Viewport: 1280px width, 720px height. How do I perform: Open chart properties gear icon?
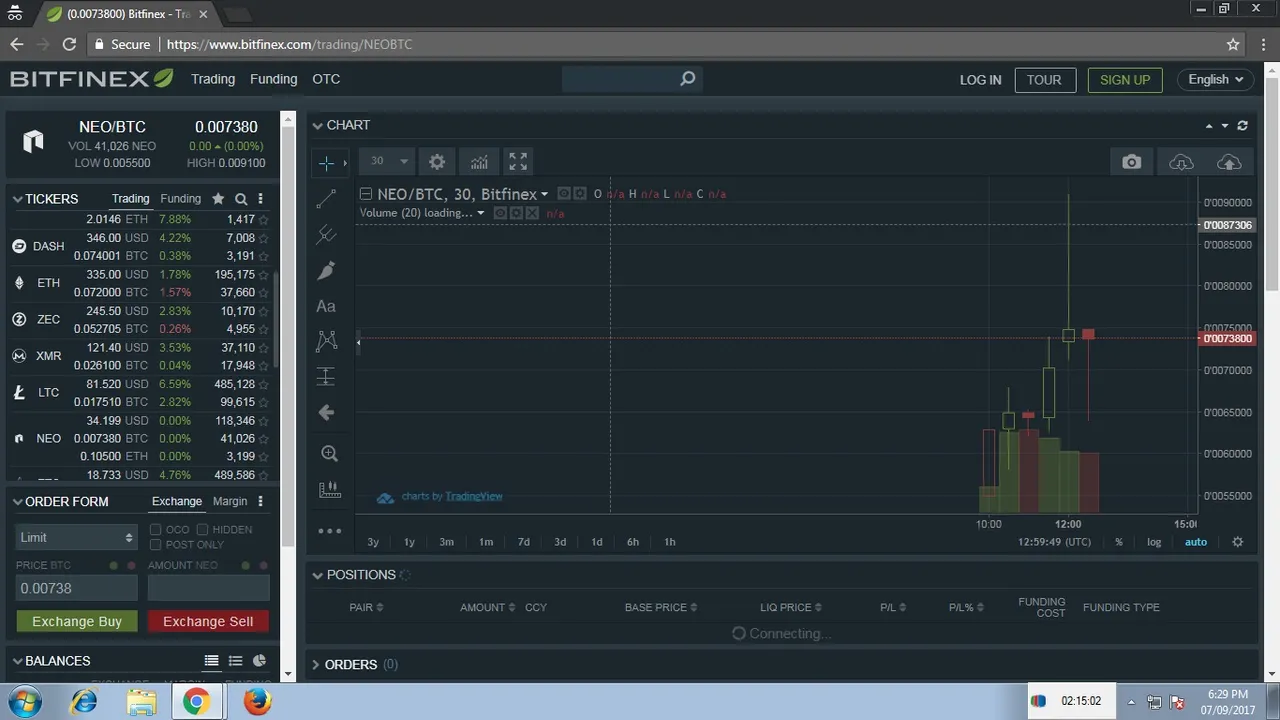437,161
